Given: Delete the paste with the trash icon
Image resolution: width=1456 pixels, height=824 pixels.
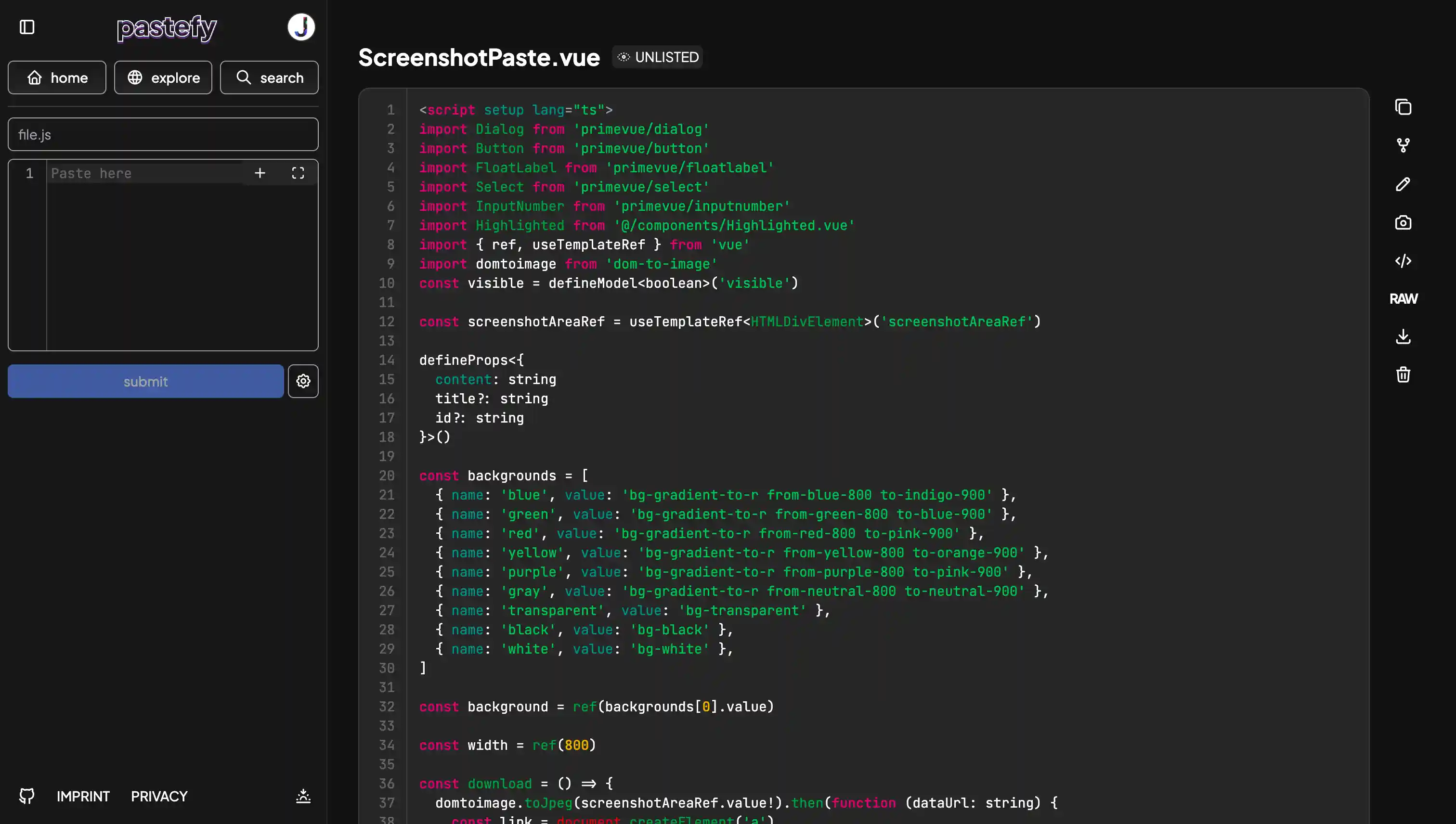Looking at the screenshot, I should (x=1403, y=374).
